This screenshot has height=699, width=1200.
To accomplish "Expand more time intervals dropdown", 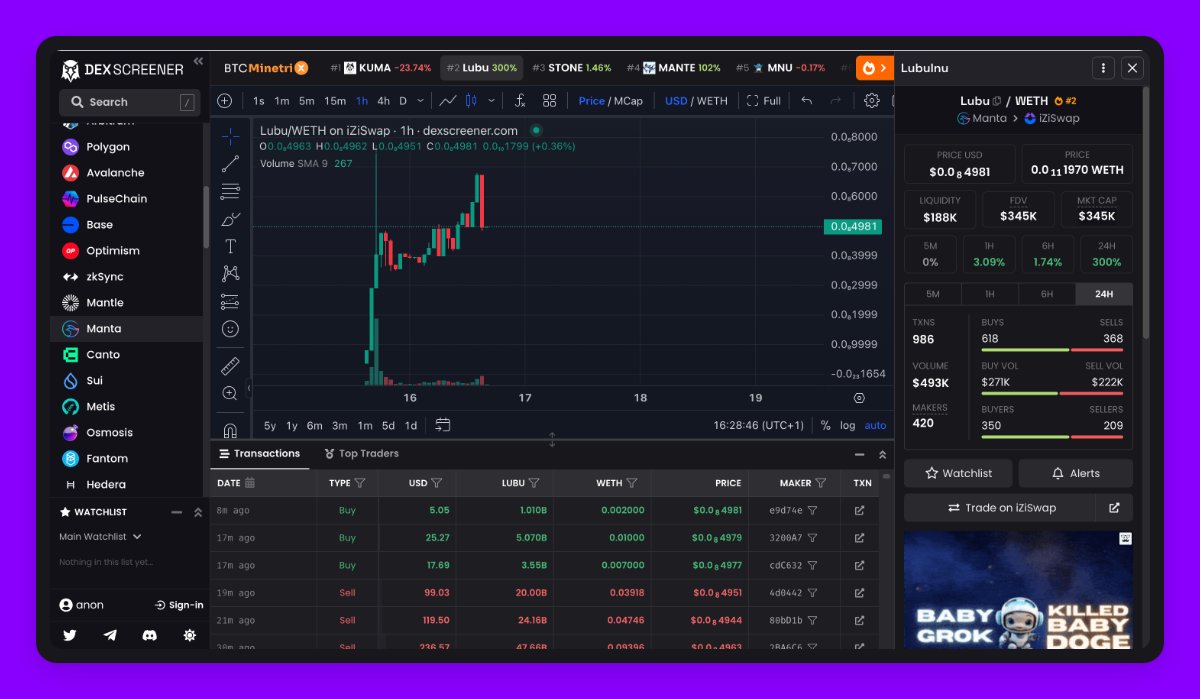I will (x=420, y=101).
